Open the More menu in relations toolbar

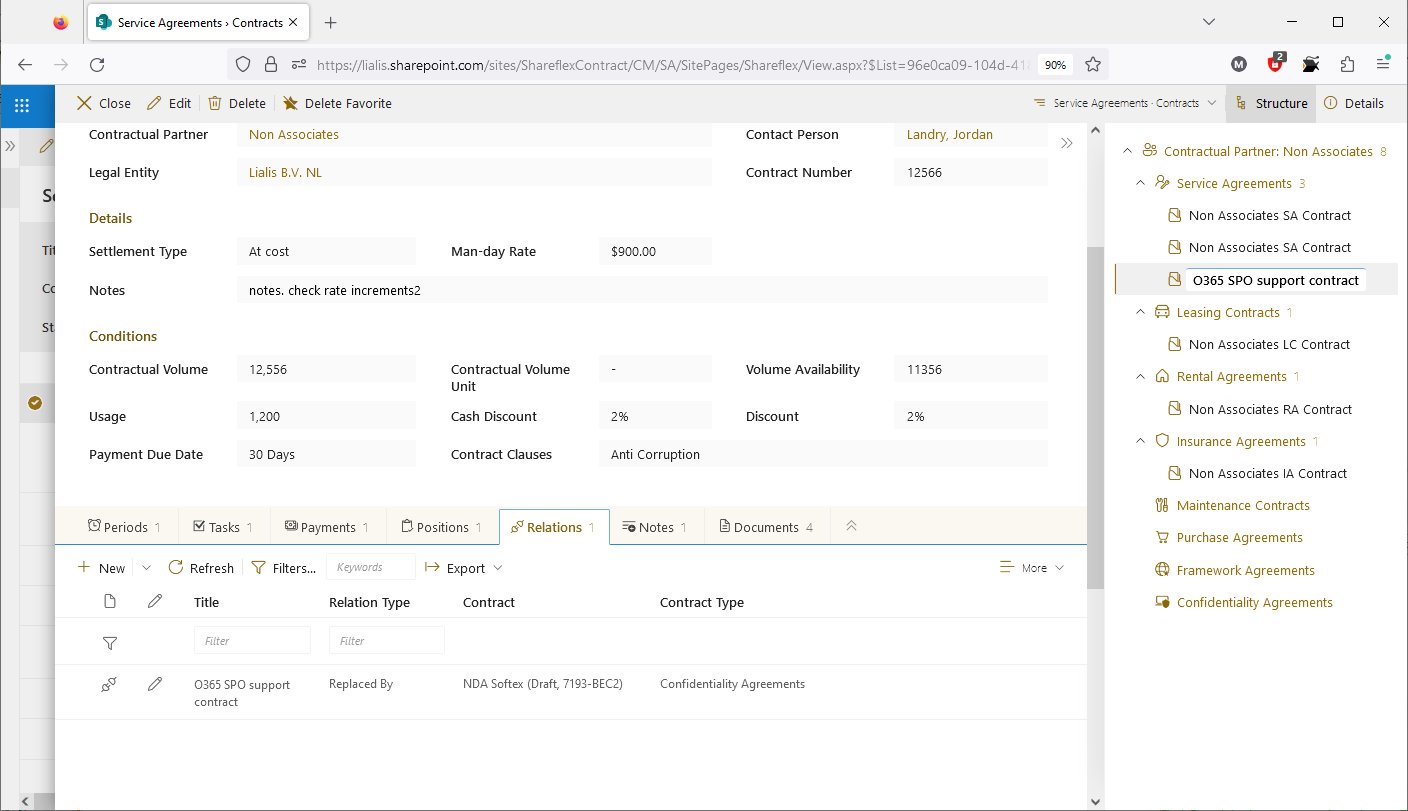click(x=1032, y=568)
